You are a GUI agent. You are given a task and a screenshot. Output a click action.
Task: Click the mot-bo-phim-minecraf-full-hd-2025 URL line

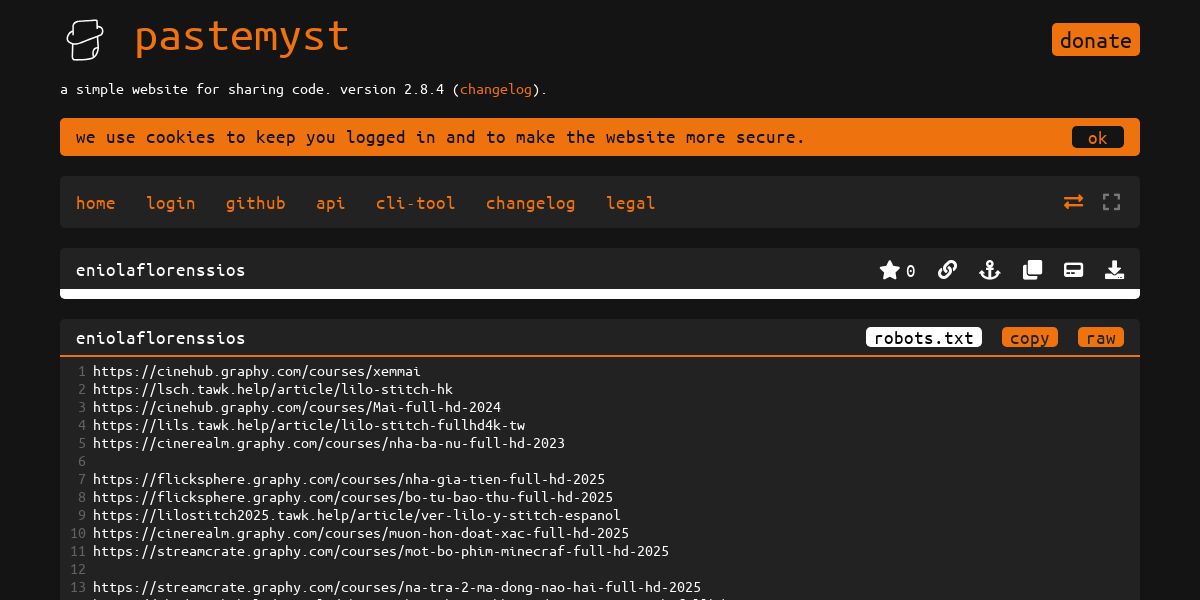click(381, 551)
